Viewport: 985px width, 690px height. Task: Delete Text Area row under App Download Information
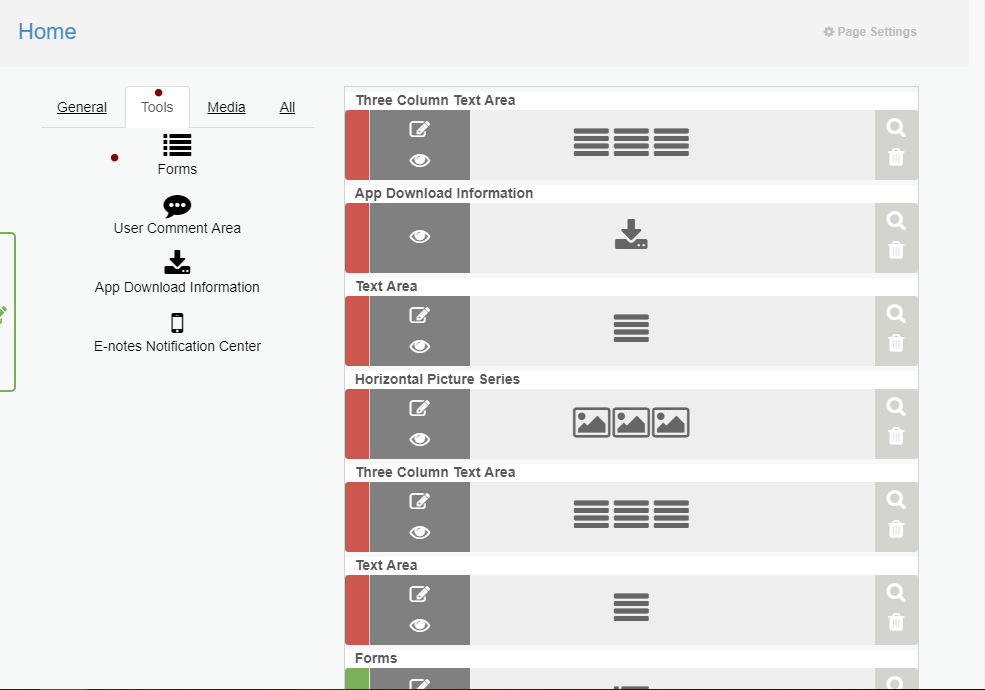[x=896, y=342]
